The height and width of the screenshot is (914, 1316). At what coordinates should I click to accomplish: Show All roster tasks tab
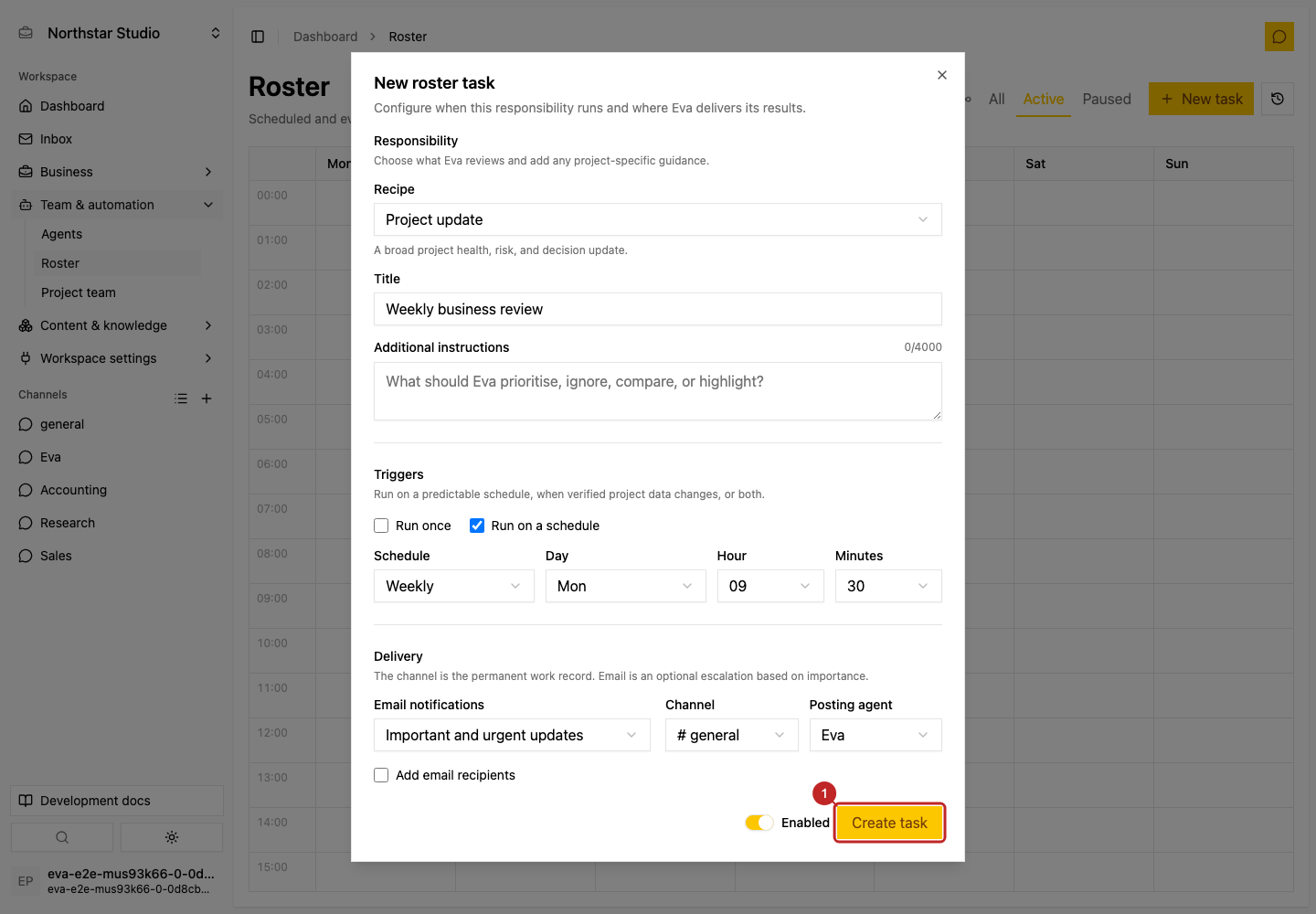[996, 99]
